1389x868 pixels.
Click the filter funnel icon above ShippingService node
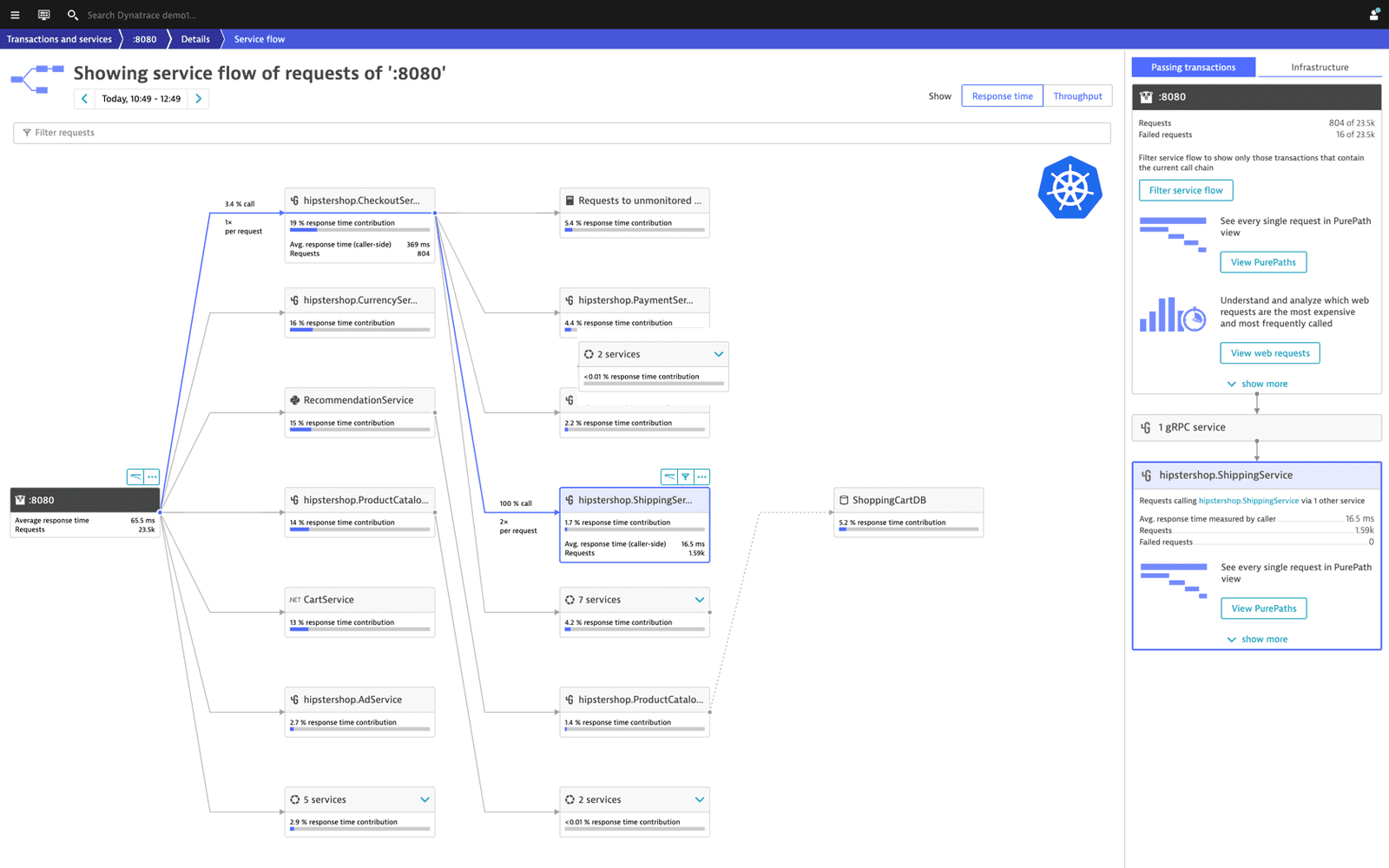pyautogui.click(x=686, y=477)
